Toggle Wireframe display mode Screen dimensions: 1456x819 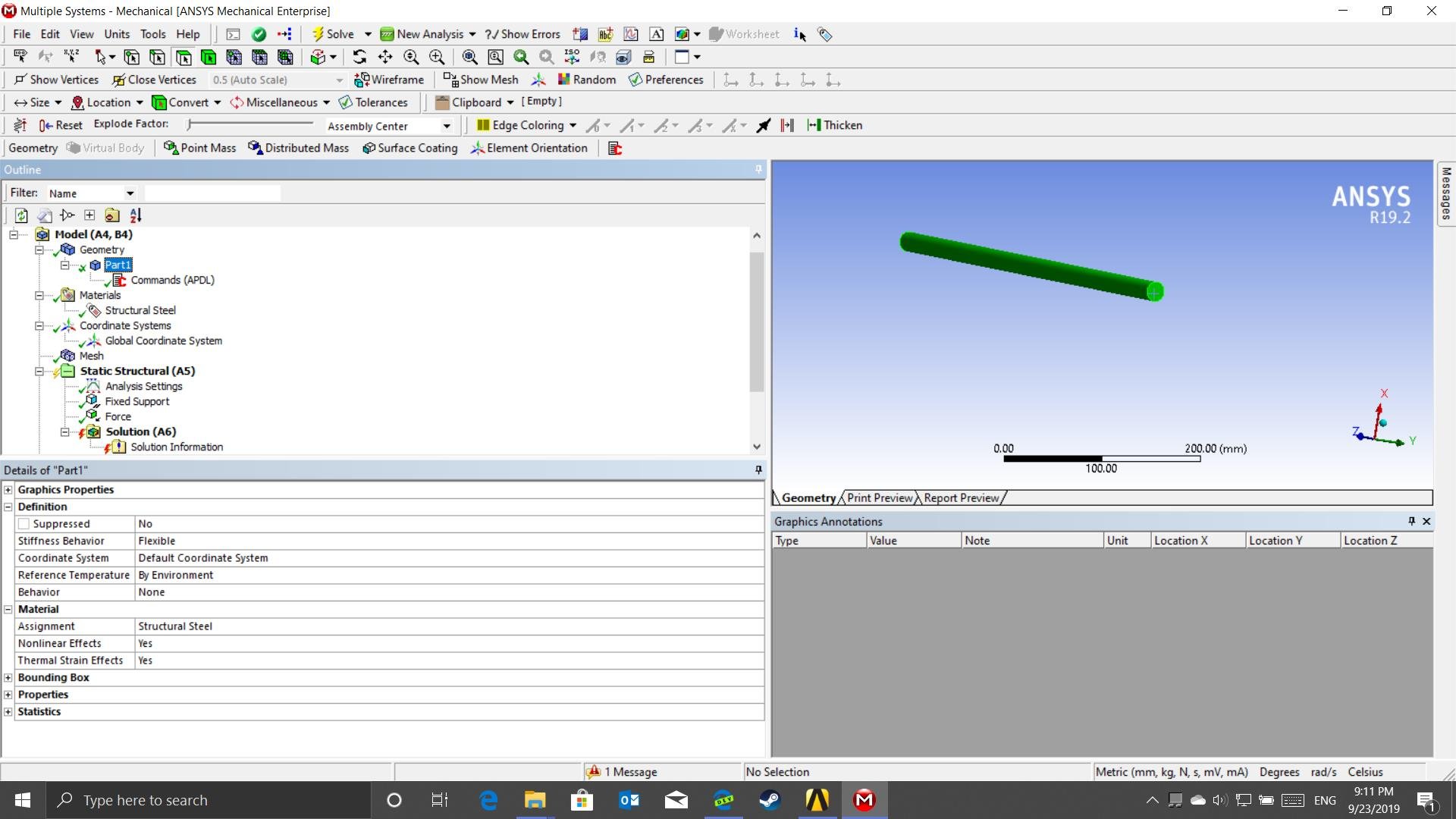[389, 80]
